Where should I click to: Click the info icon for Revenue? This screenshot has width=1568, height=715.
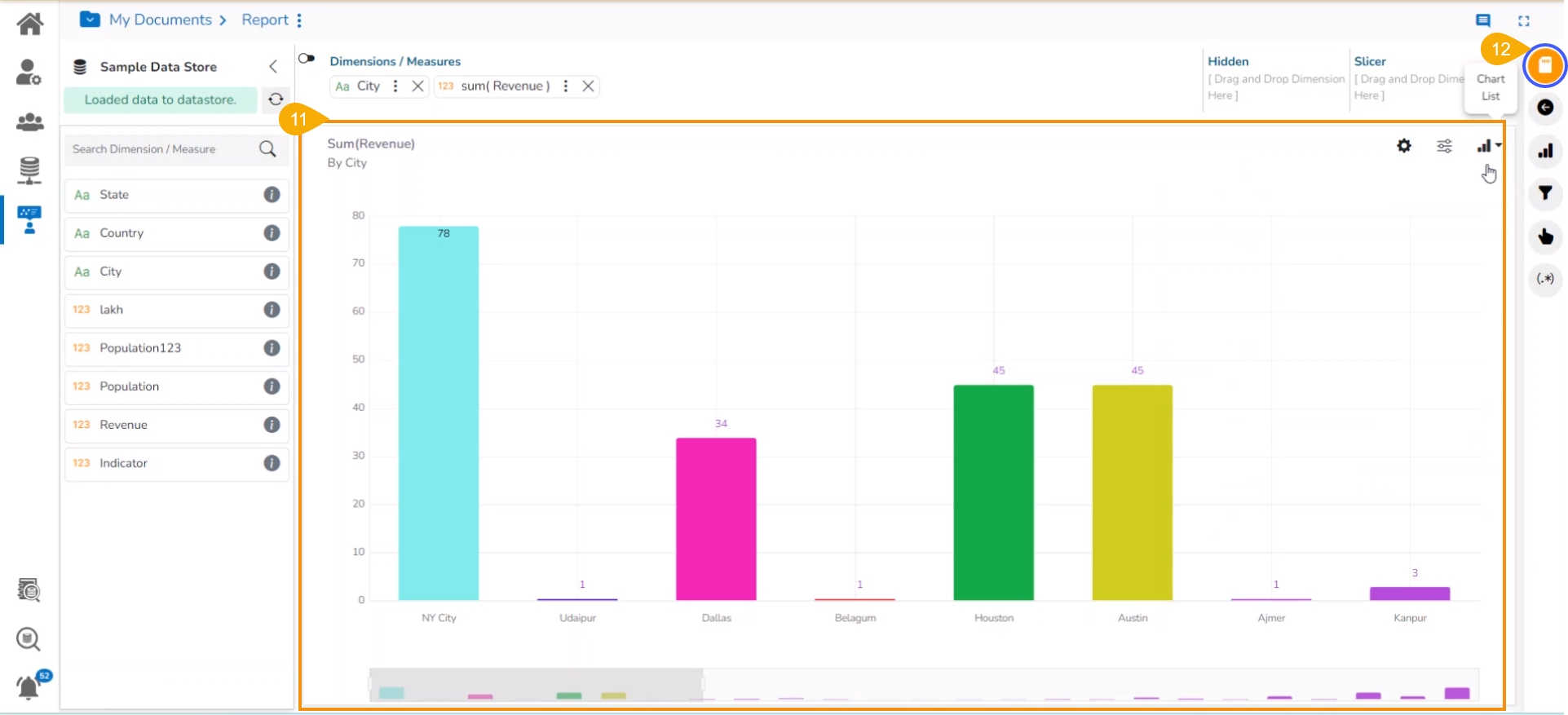click(272, 425)
